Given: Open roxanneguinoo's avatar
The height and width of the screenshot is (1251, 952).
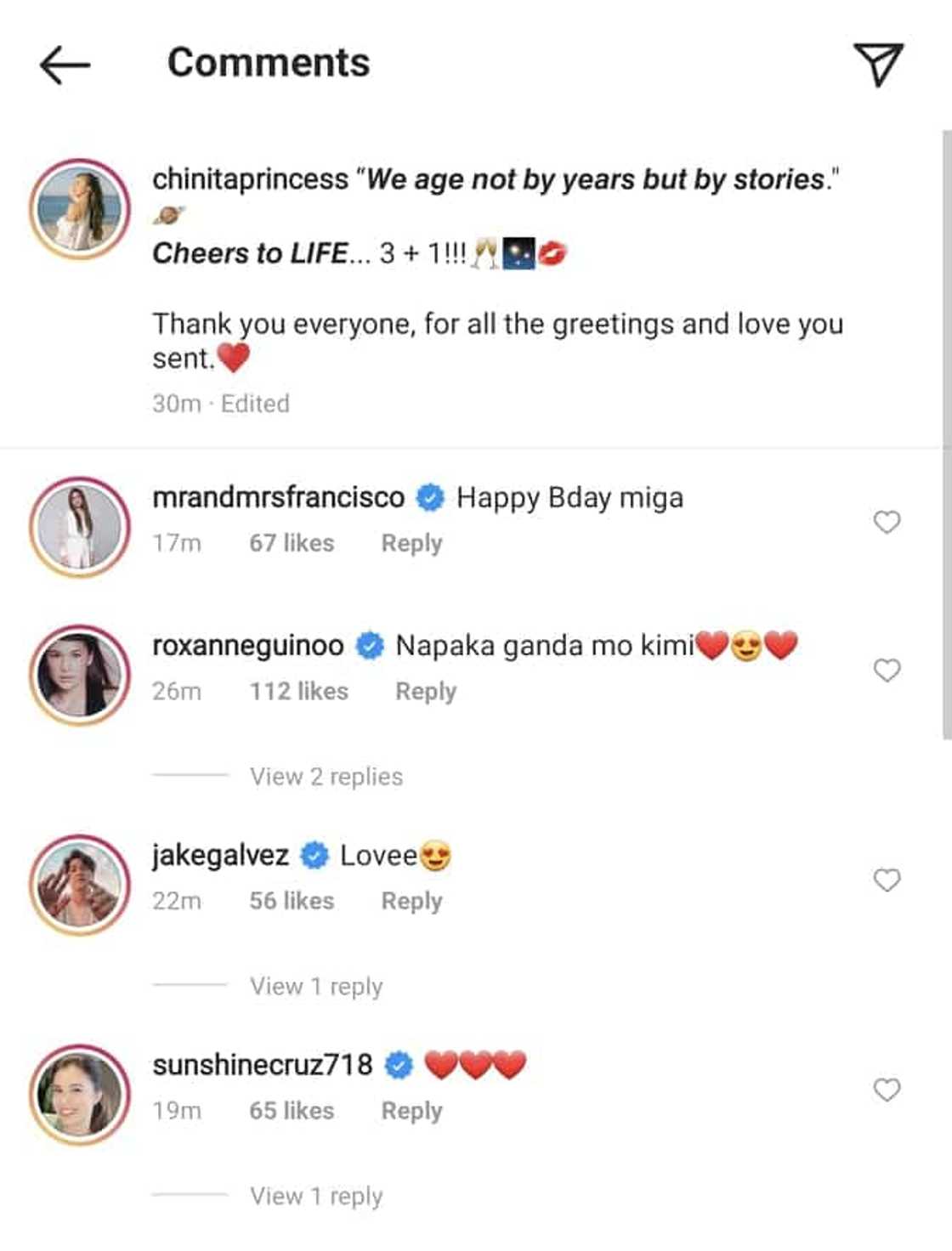Looking at the screenshot, I should tap(80, 676).
